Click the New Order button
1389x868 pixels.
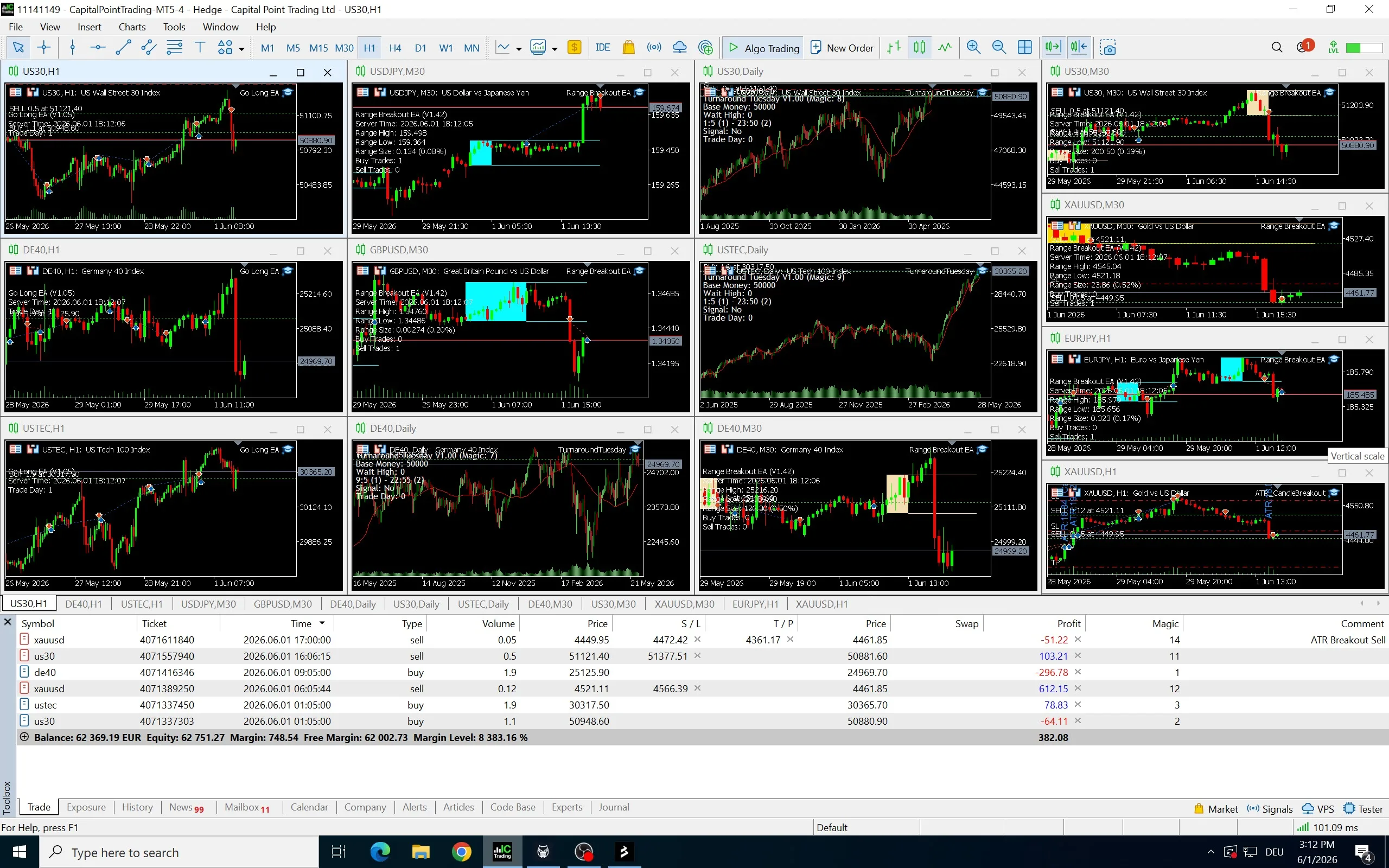843,48
